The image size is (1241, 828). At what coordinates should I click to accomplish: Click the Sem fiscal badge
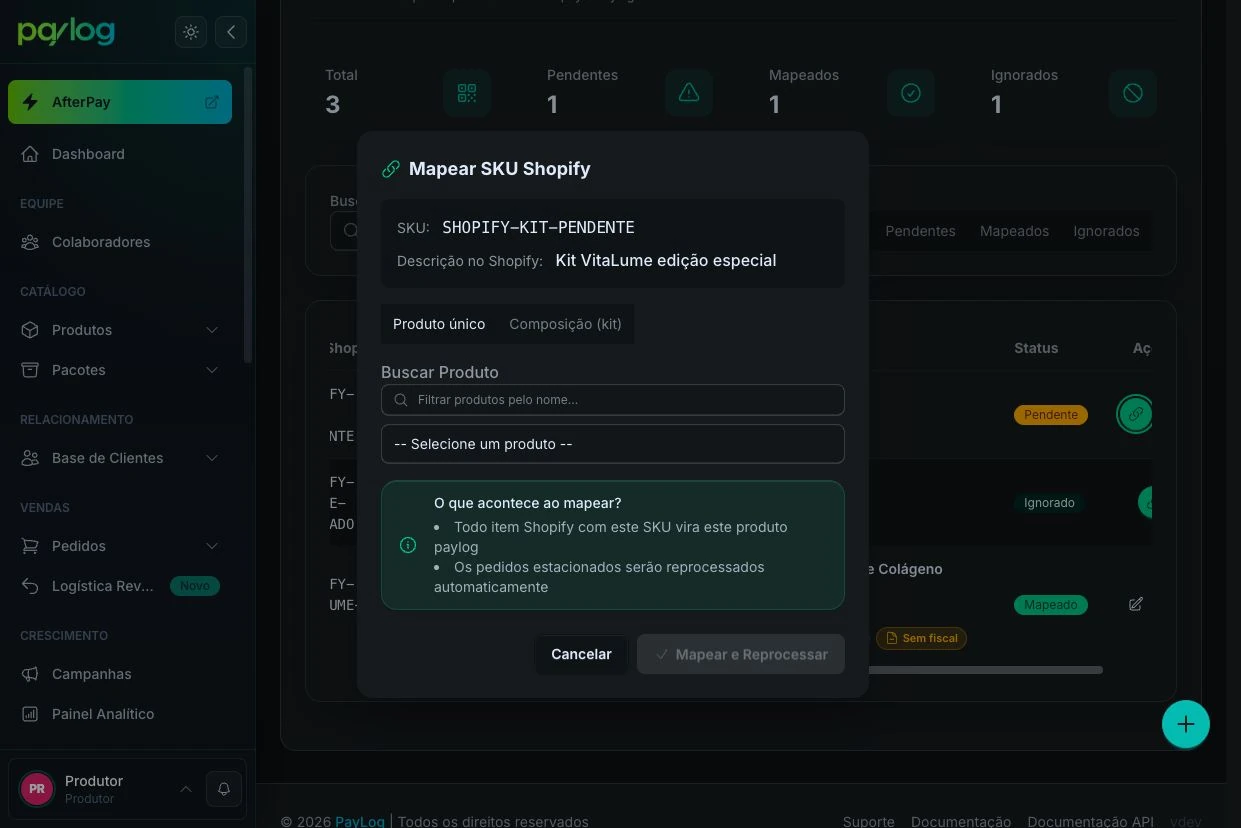[921, 638]
